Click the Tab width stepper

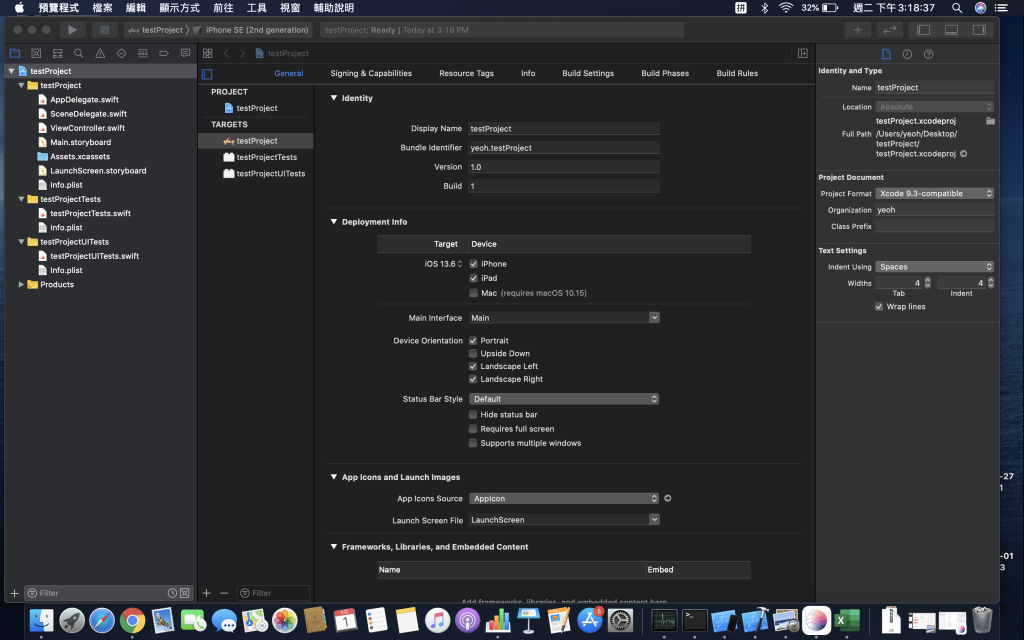click(x=927, y=283)
